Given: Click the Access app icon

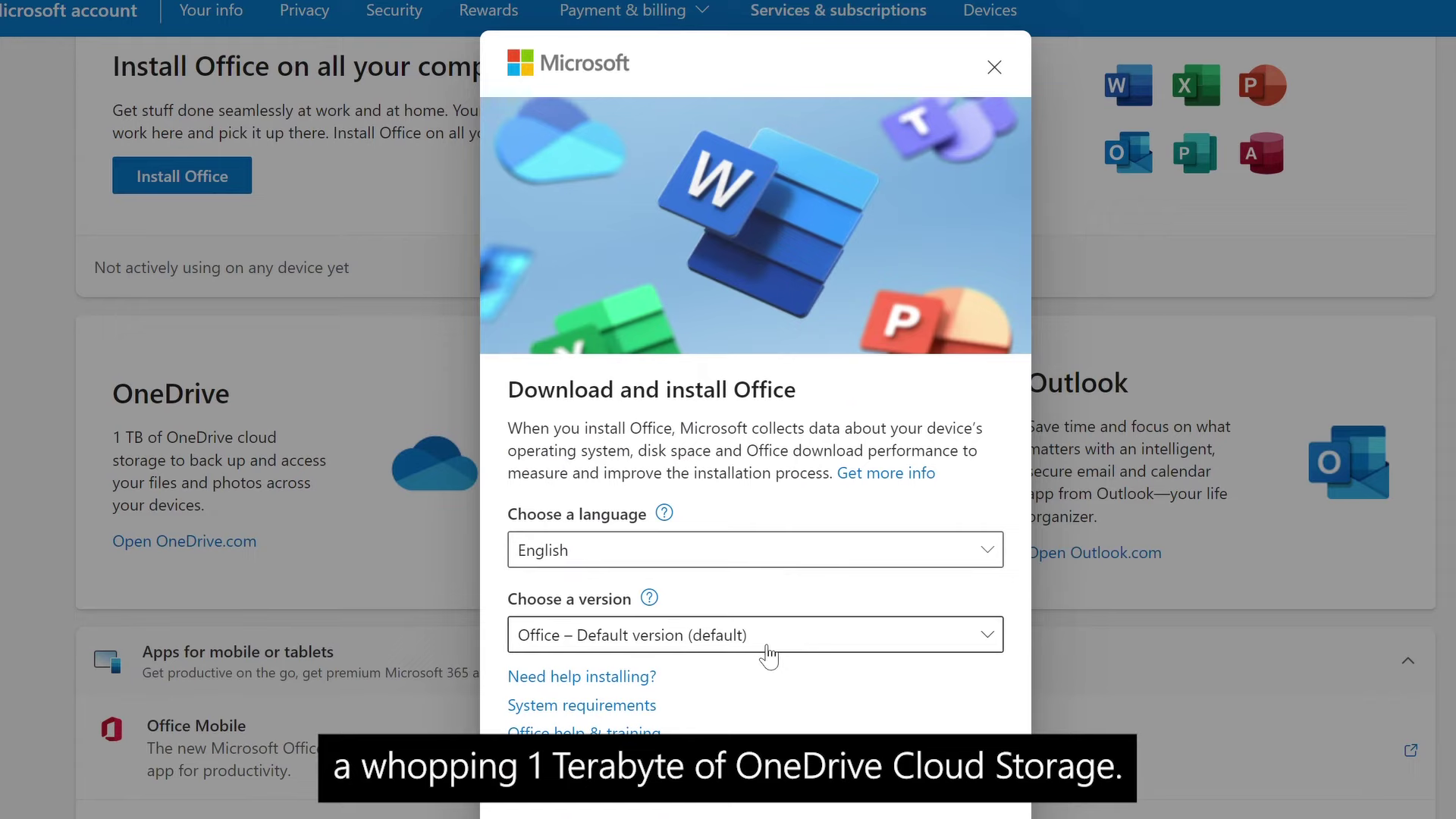Looking at the screenshot, I should click(x=1261, y=153).
